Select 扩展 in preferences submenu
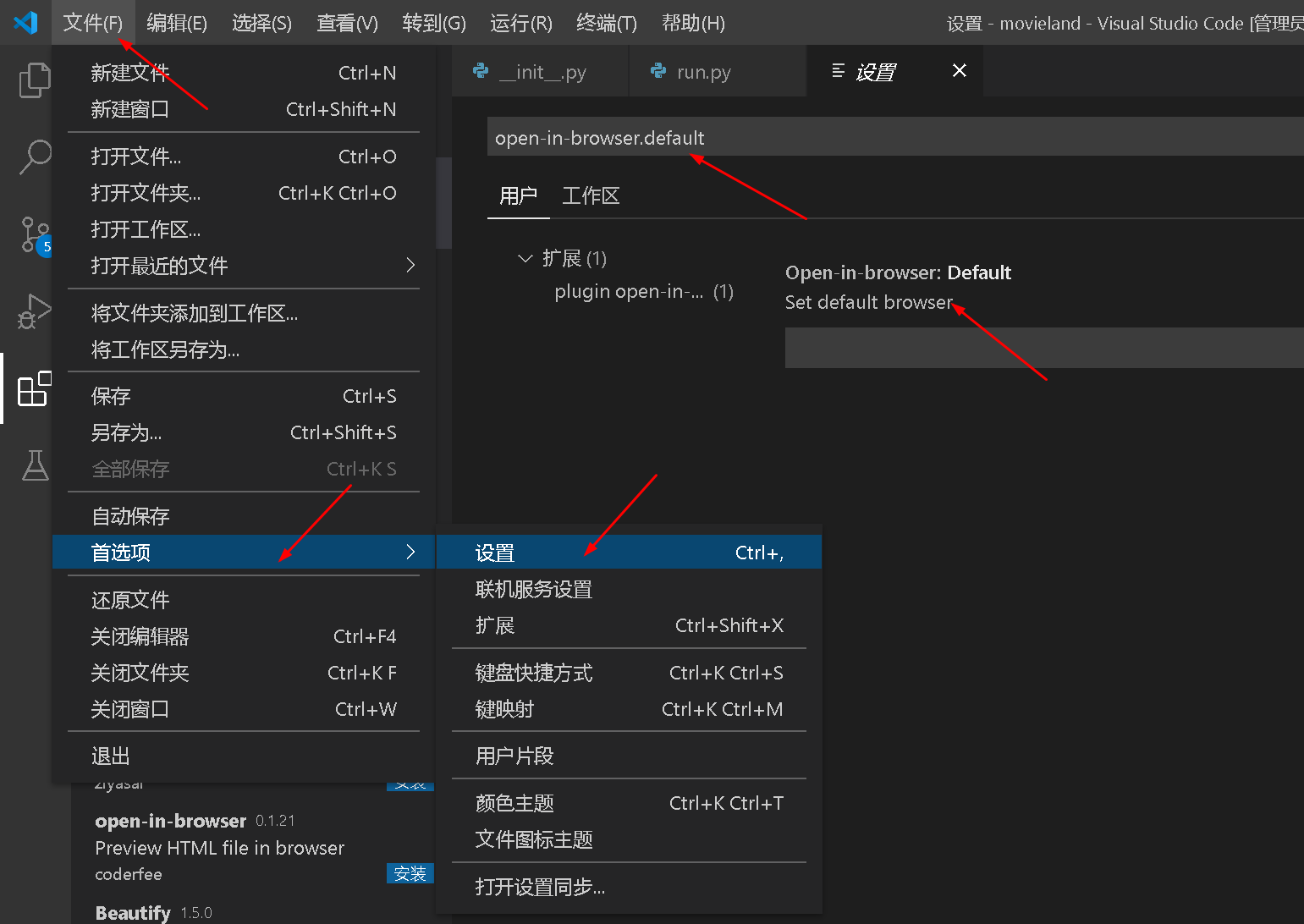The image size is (1304, 924). click(x=629, y=625)
